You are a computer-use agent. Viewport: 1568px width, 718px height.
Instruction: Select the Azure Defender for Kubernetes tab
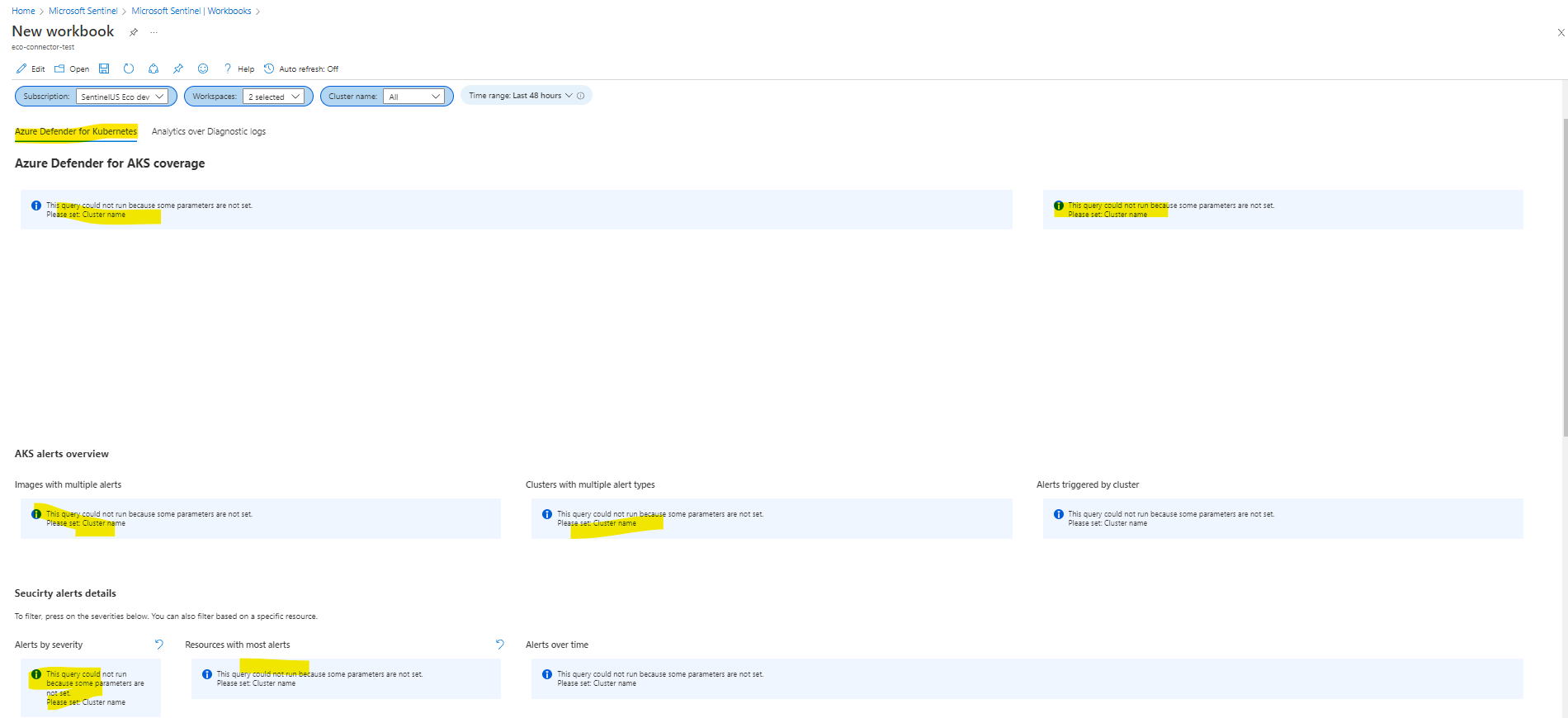tap(76, 131)
